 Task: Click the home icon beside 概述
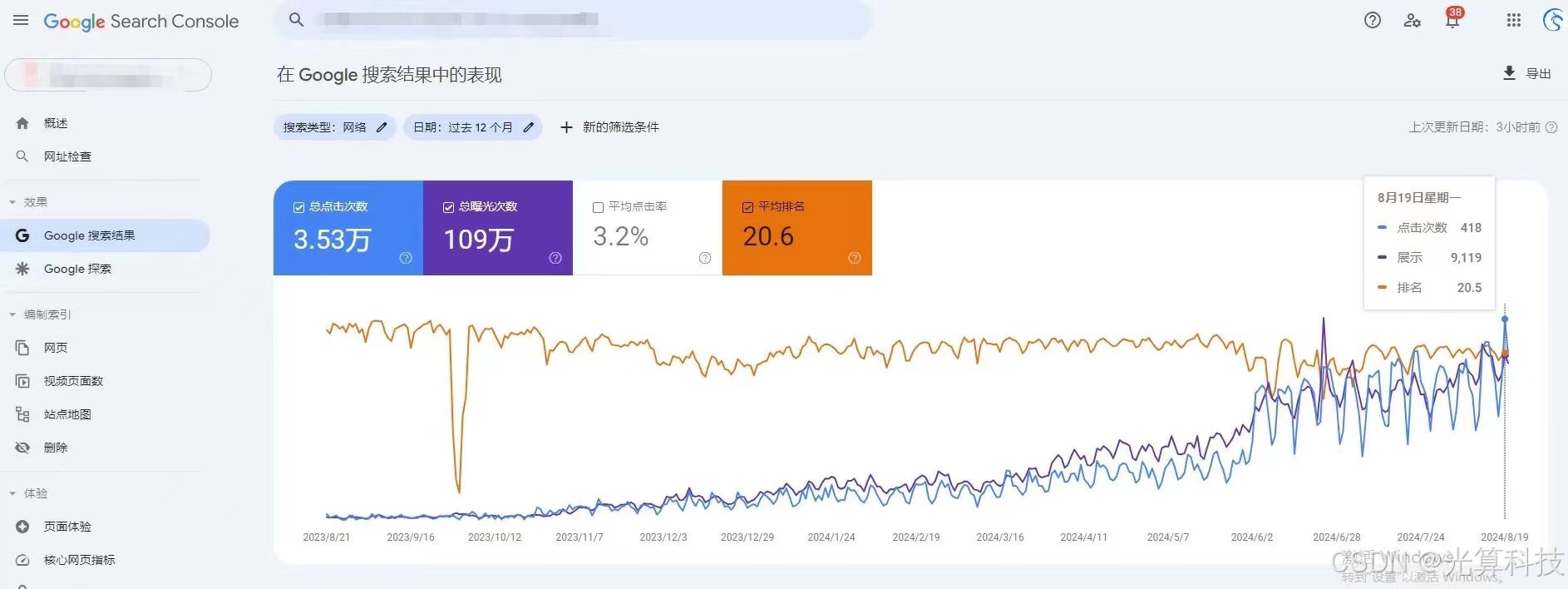pos(22,123)
